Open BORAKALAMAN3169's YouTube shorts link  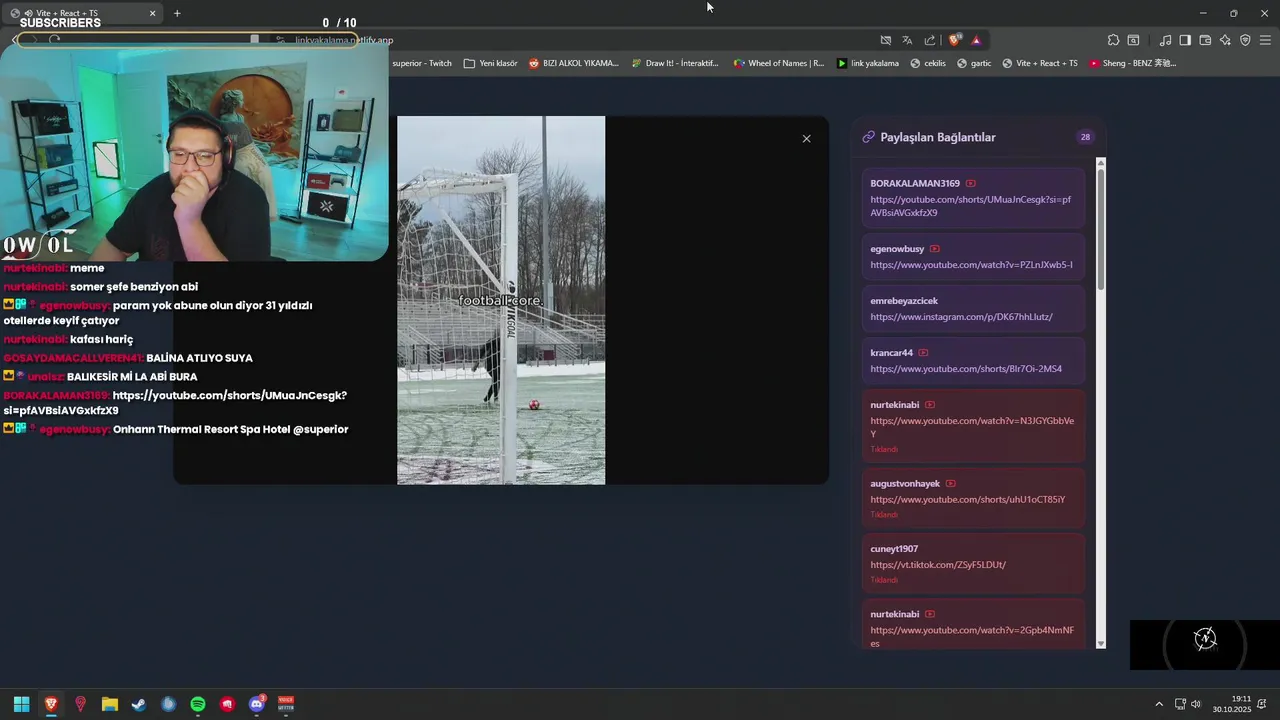(971, 206)
